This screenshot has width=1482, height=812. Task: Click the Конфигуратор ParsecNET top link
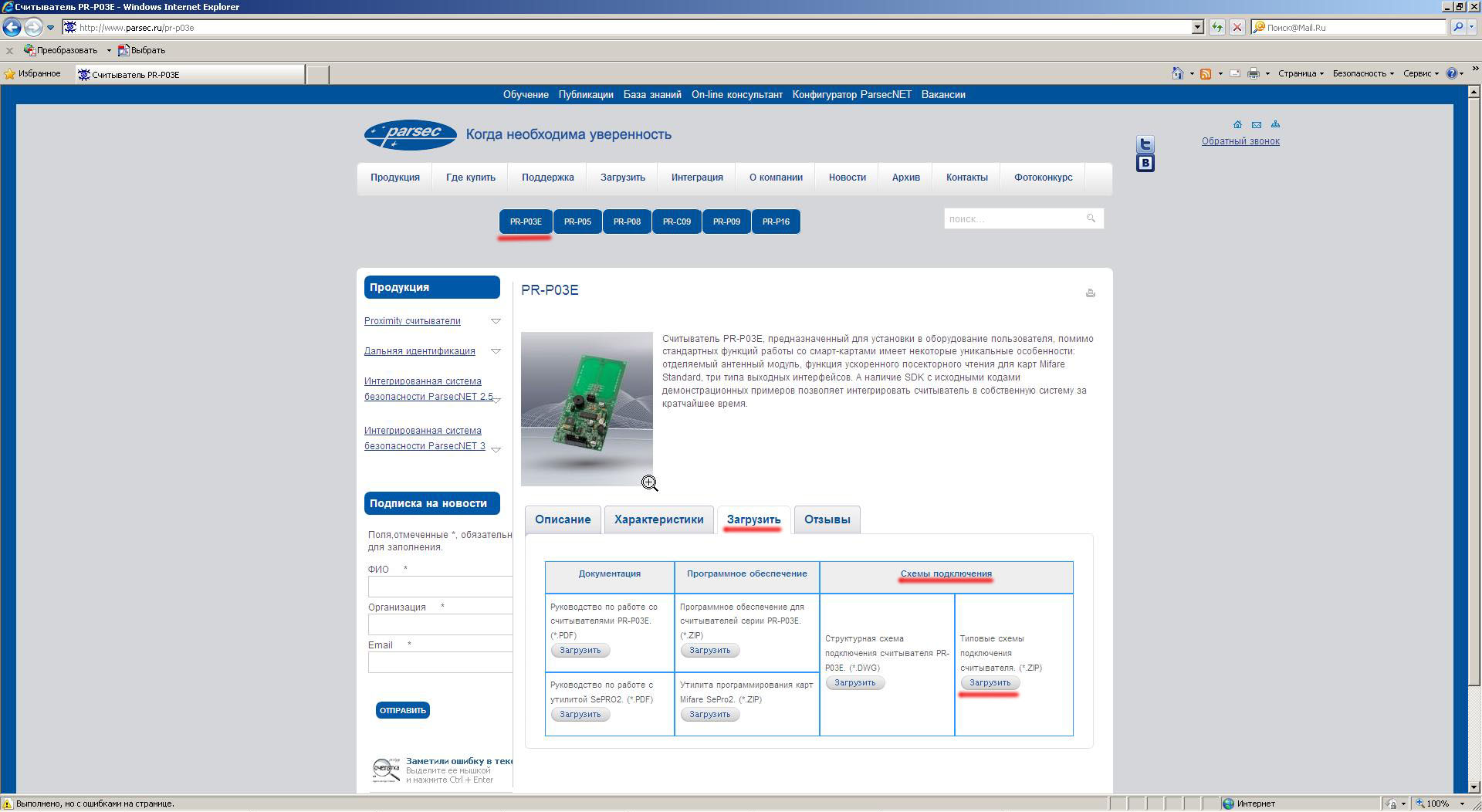click(851, 95)
